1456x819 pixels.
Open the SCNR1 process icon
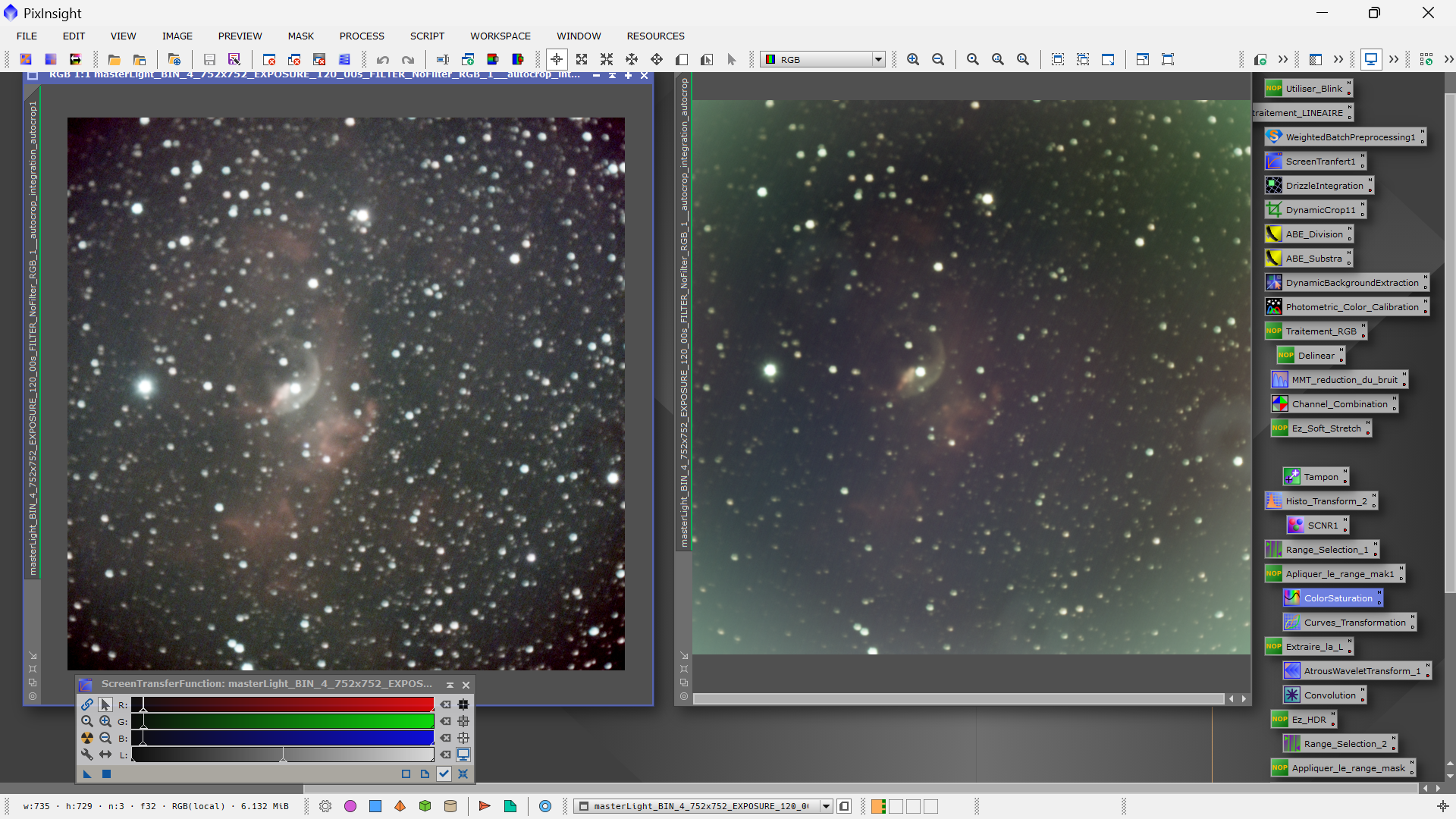tap(1316, 526)
